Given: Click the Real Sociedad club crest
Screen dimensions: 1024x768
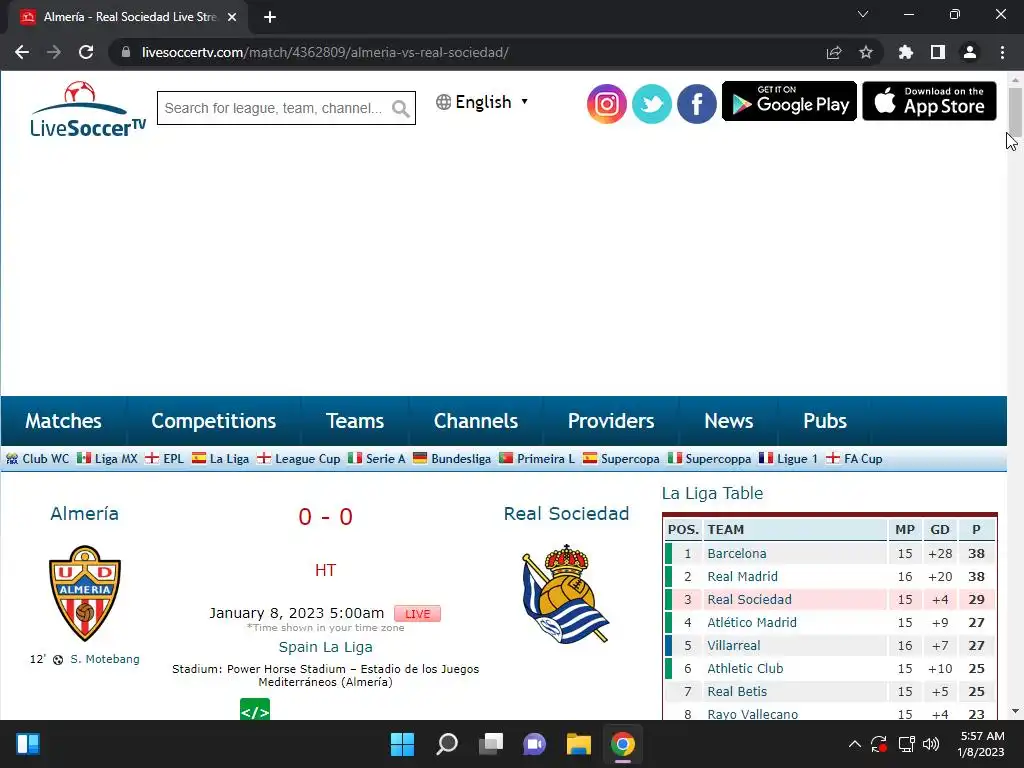Looking at the screenshot, I should pyautogui.click(x=566, y=594).
